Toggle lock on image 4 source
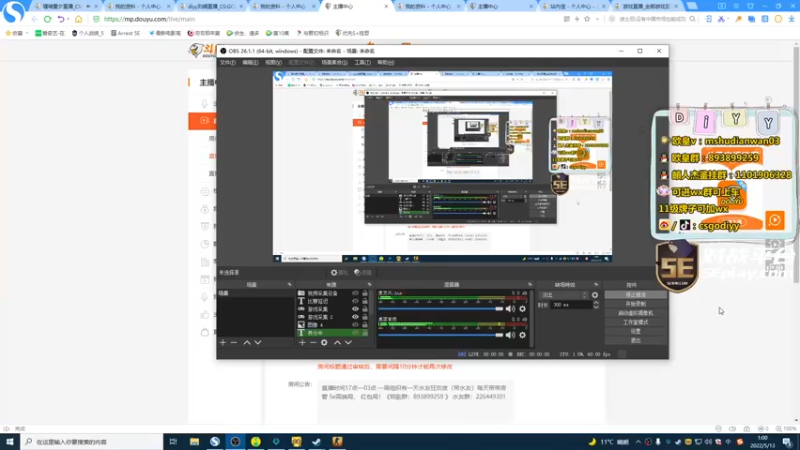The image size is (800, 450). (365, 324)
